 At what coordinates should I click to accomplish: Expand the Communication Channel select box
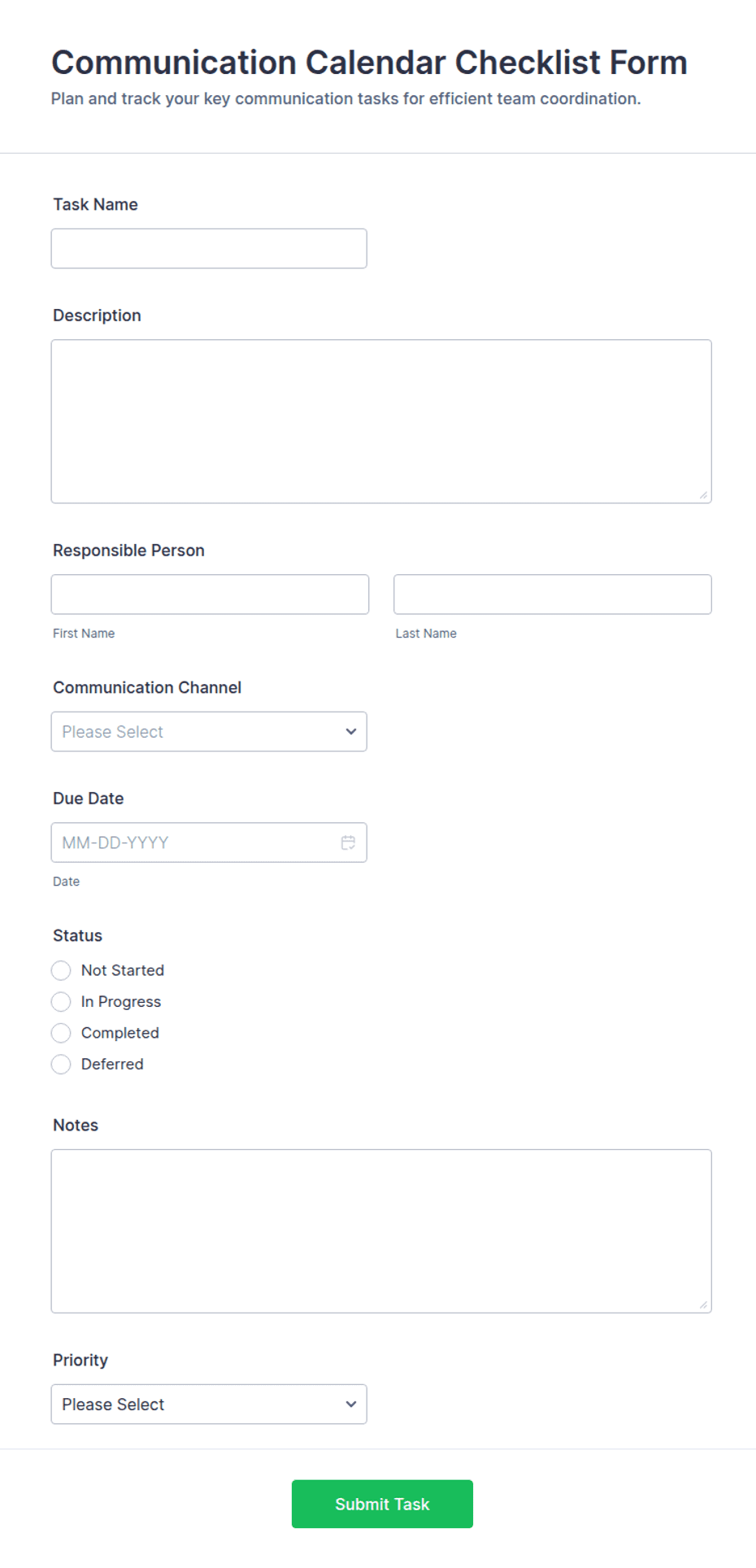click(209, 731)
